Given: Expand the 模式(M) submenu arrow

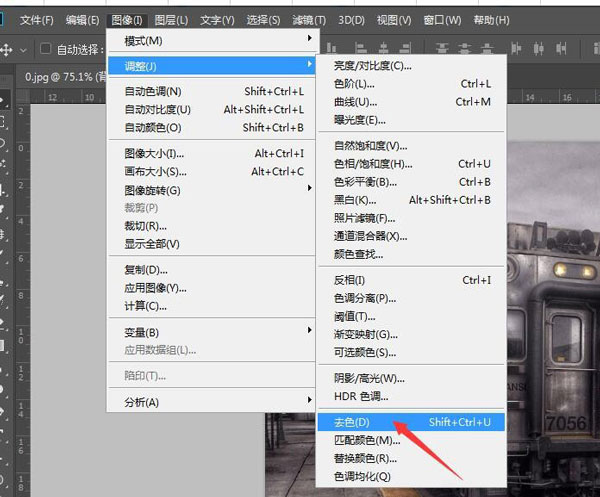Looking at the screenshot, I should [309, 38].
